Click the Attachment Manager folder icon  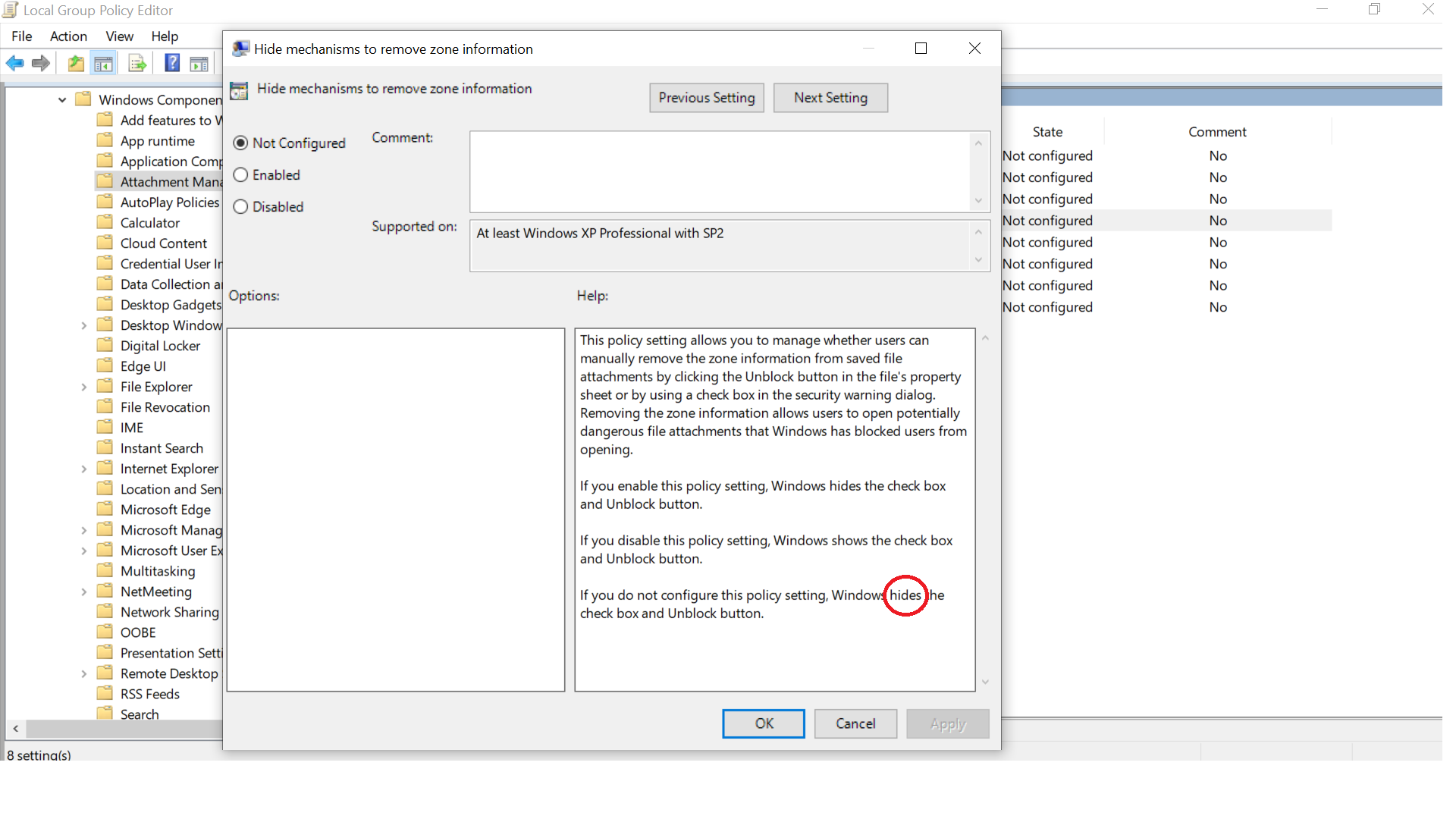pos(105,181)
